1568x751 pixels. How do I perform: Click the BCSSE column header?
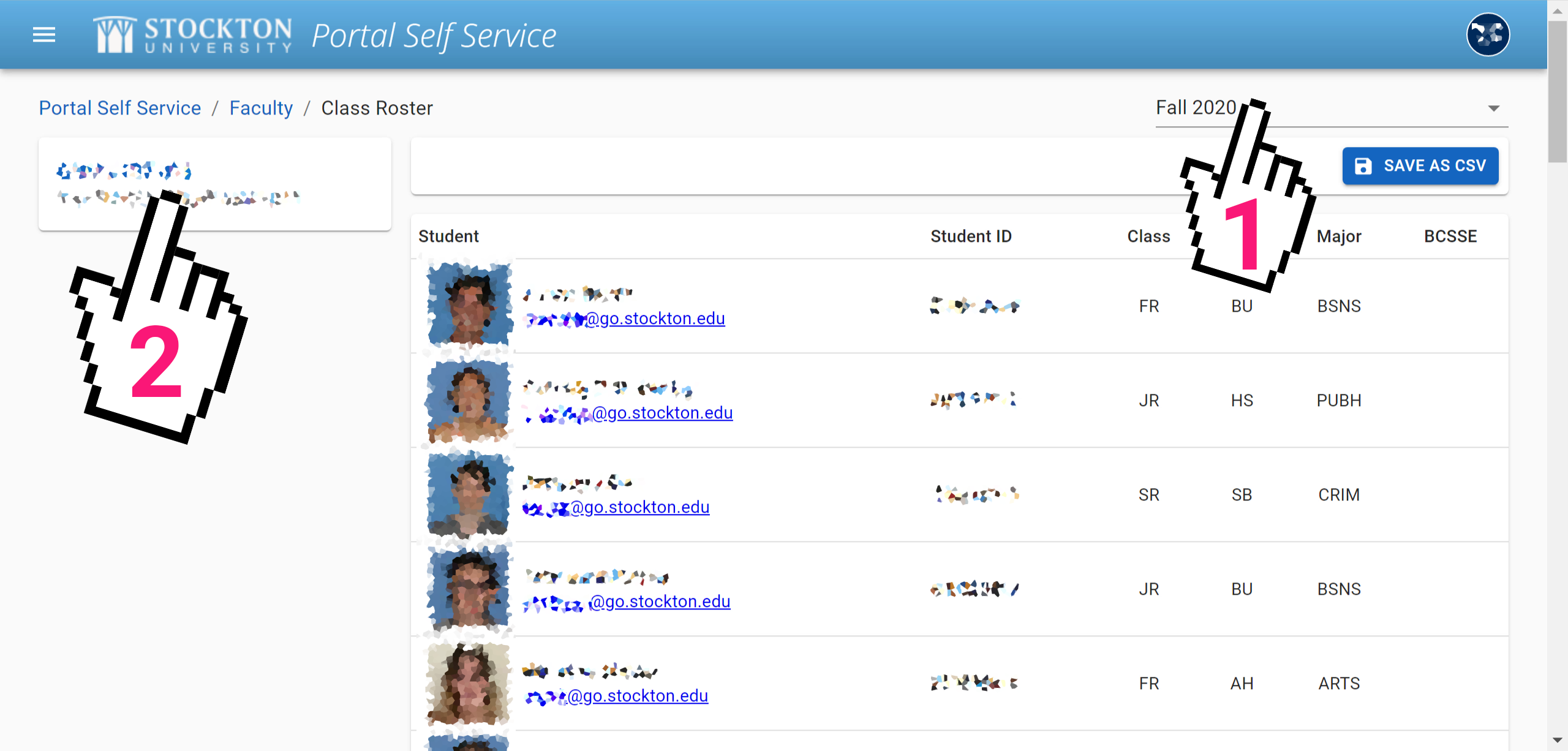click(1450, 236)
